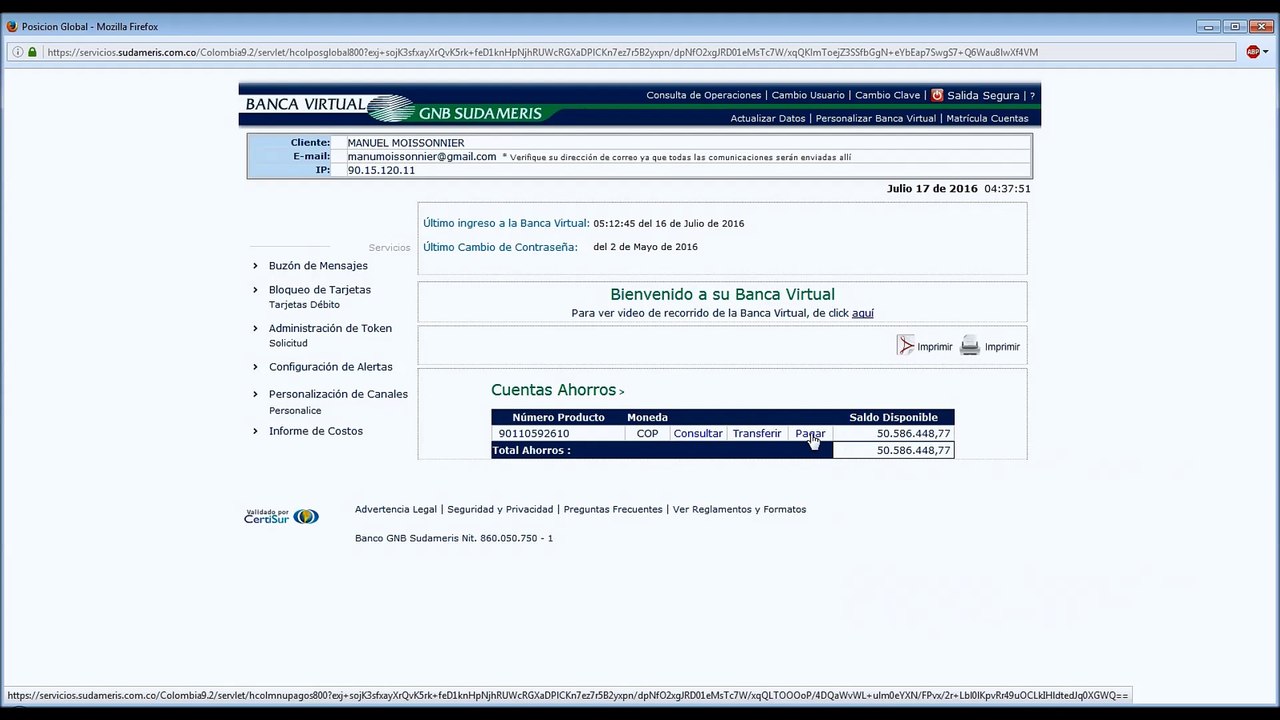Open Actualizar Datos menu item
The height and width of the screenshot is (720, 1280).
point(767,118)
